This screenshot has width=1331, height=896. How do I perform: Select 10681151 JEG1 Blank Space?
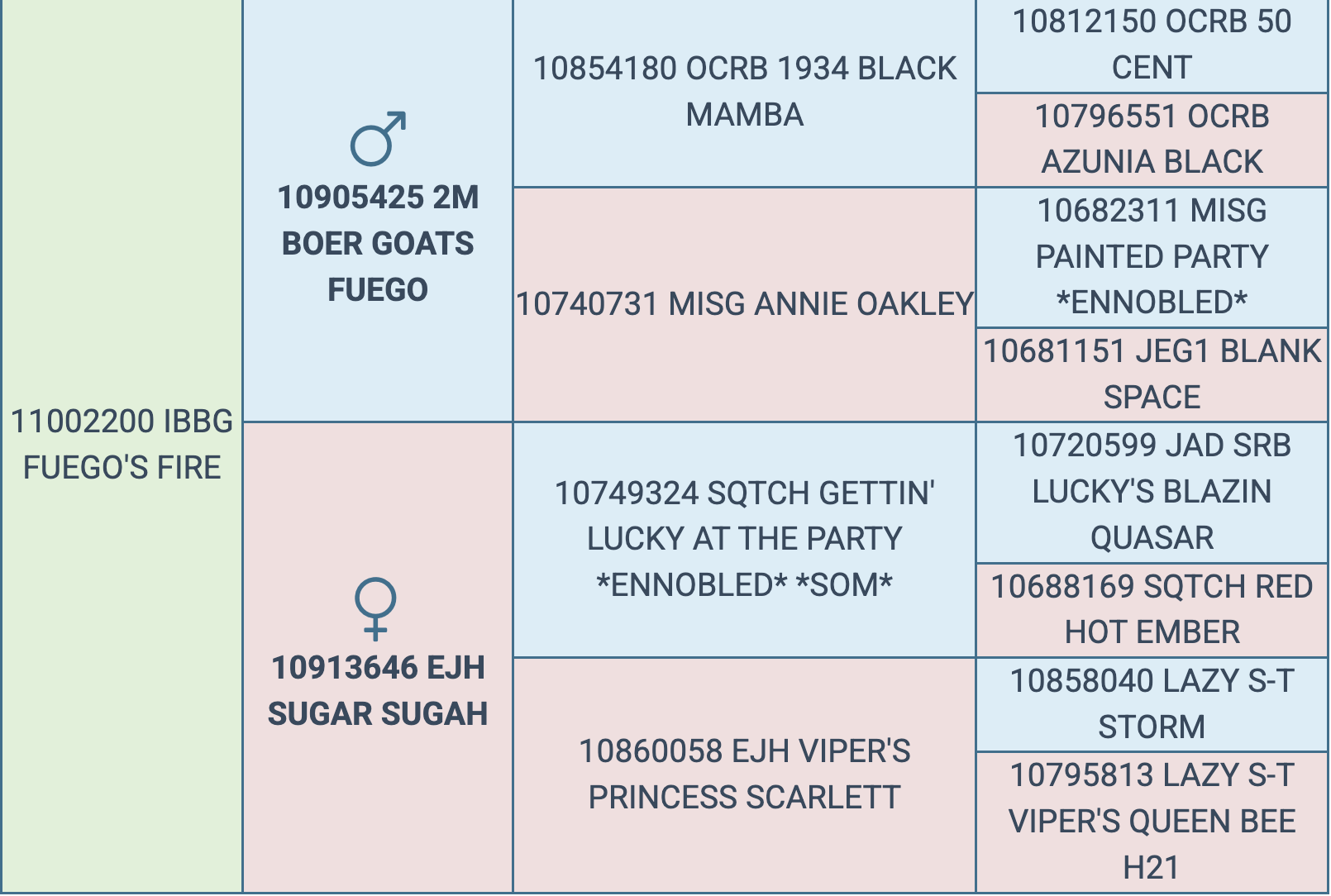pos(1152,374)
